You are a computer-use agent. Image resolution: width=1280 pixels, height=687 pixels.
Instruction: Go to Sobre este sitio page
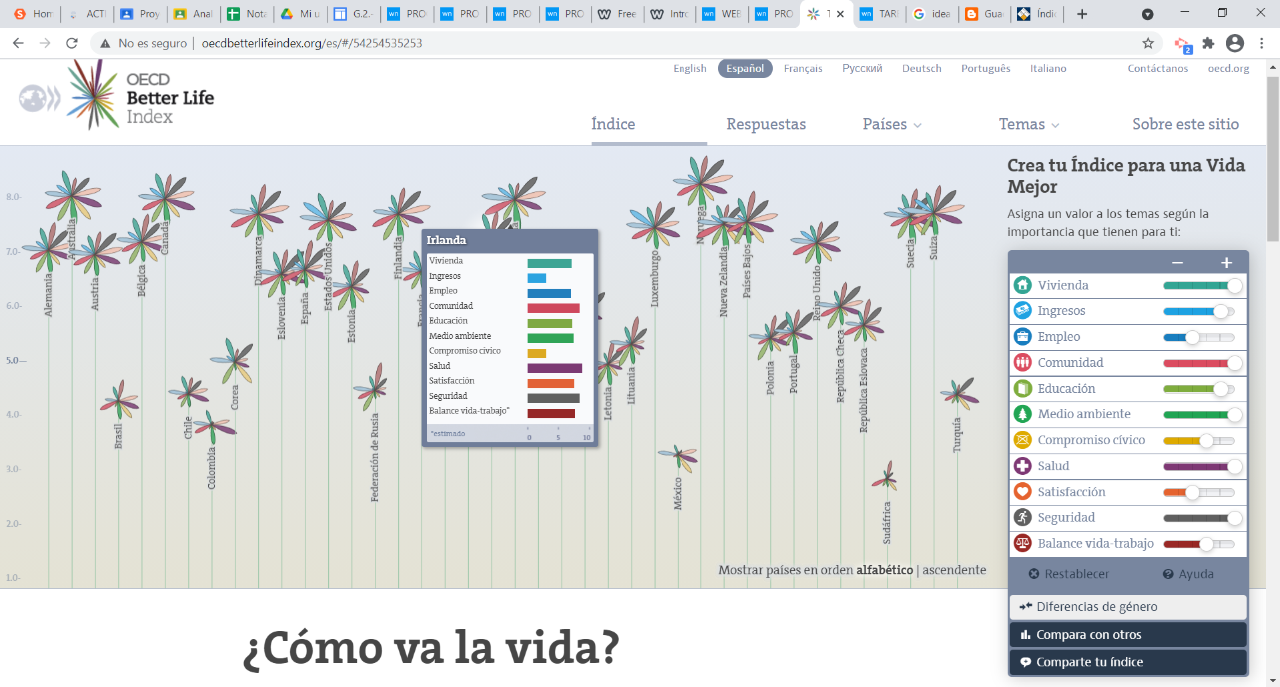click(1185, 125)
